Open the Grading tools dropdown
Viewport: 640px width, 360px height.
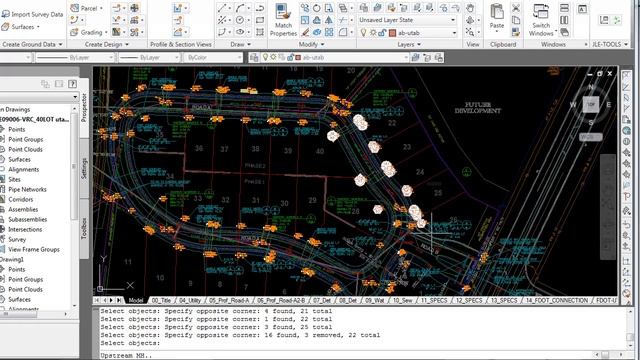[x=89, y=32]
